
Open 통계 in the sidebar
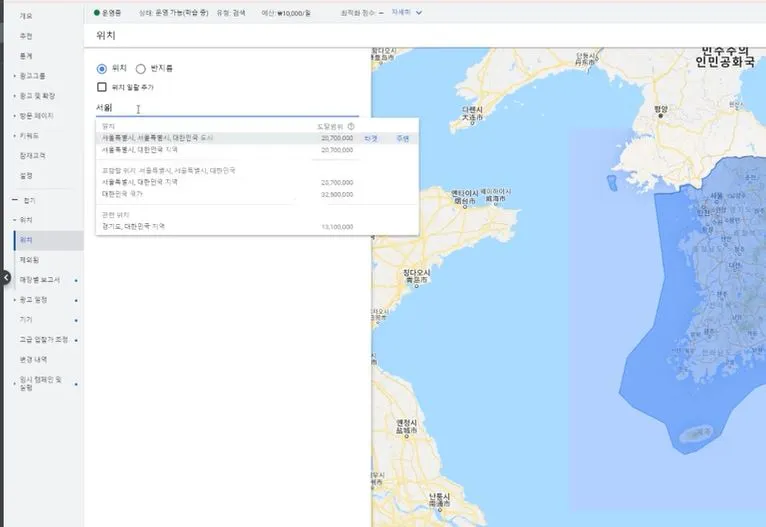click(26, 56)
